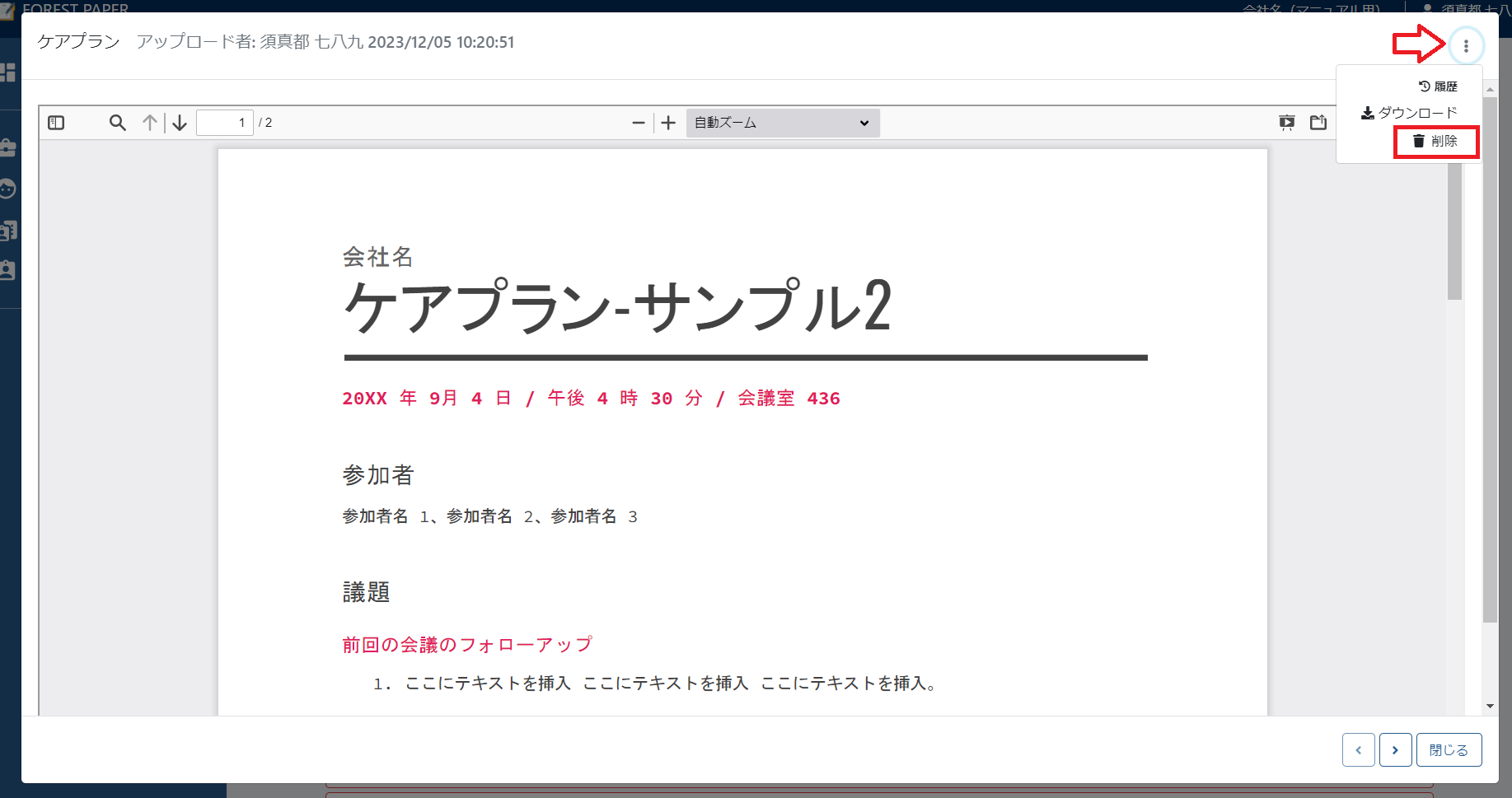The image size is (1512, 798).
Task: Go to previous page with up arrow
Action: click(150, 123)
